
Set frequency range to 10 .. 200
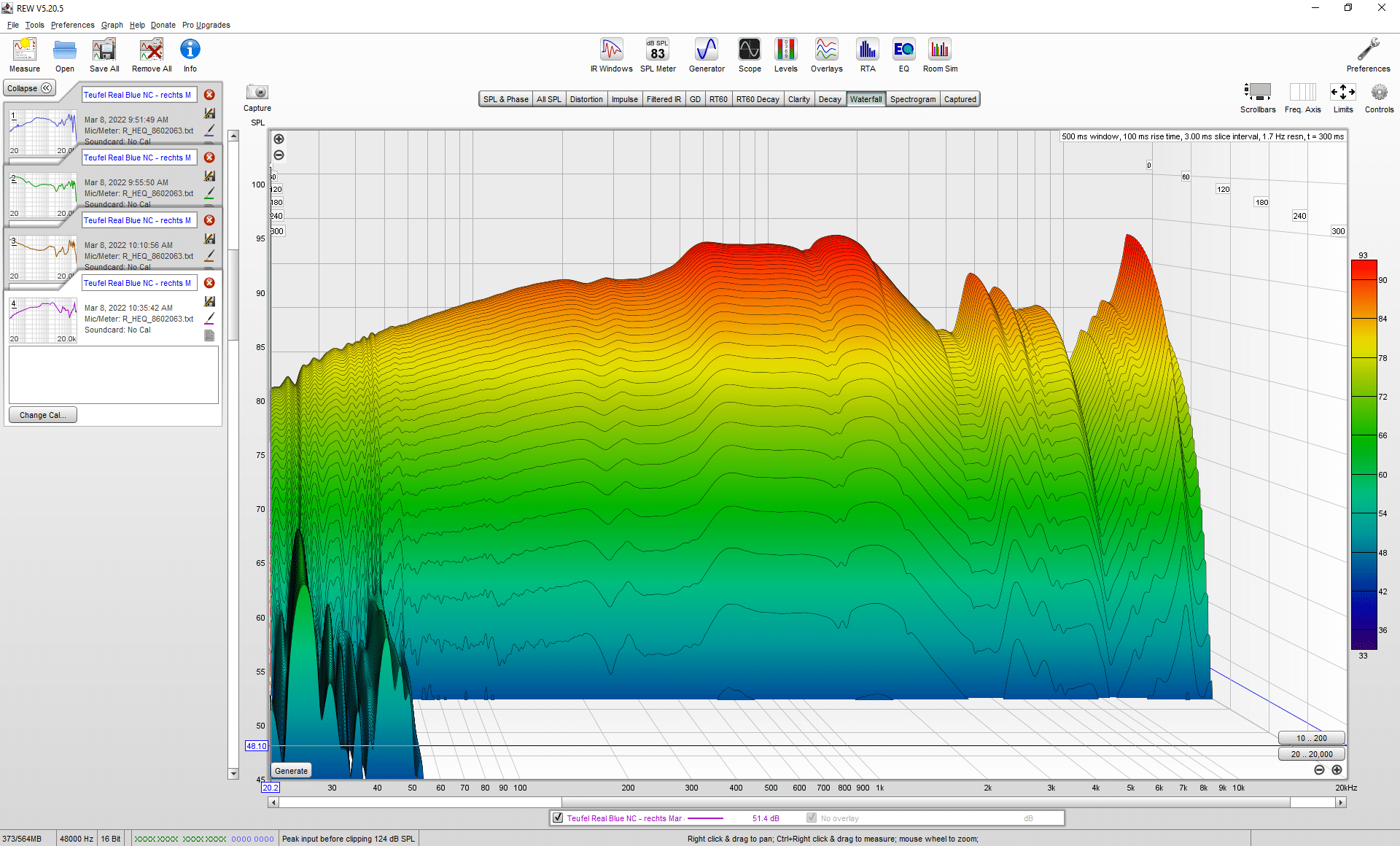click(1312, 738)
